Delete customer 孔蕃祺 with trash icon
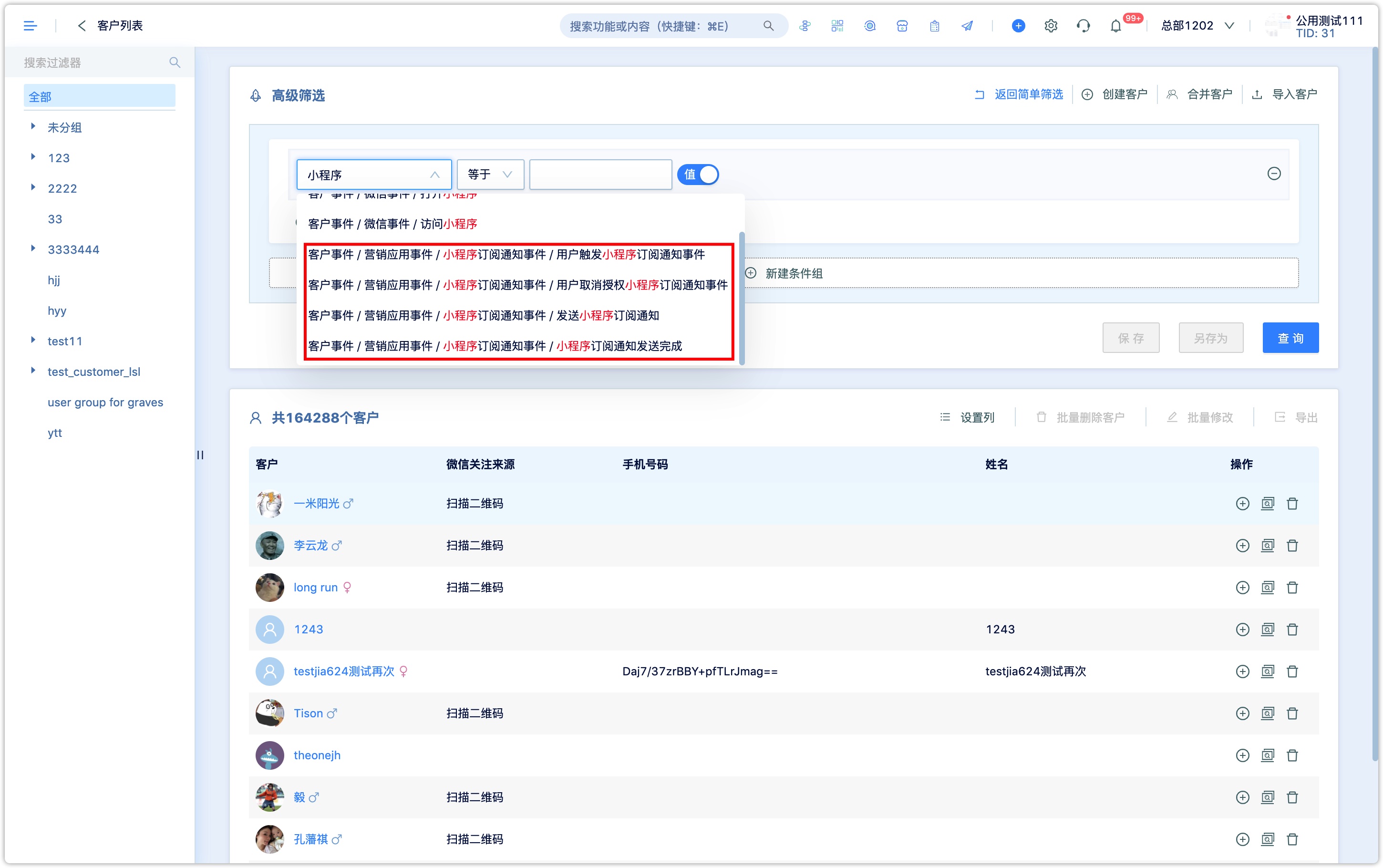This screenshot has width=1383, height=868. [x=1292, y=839]
